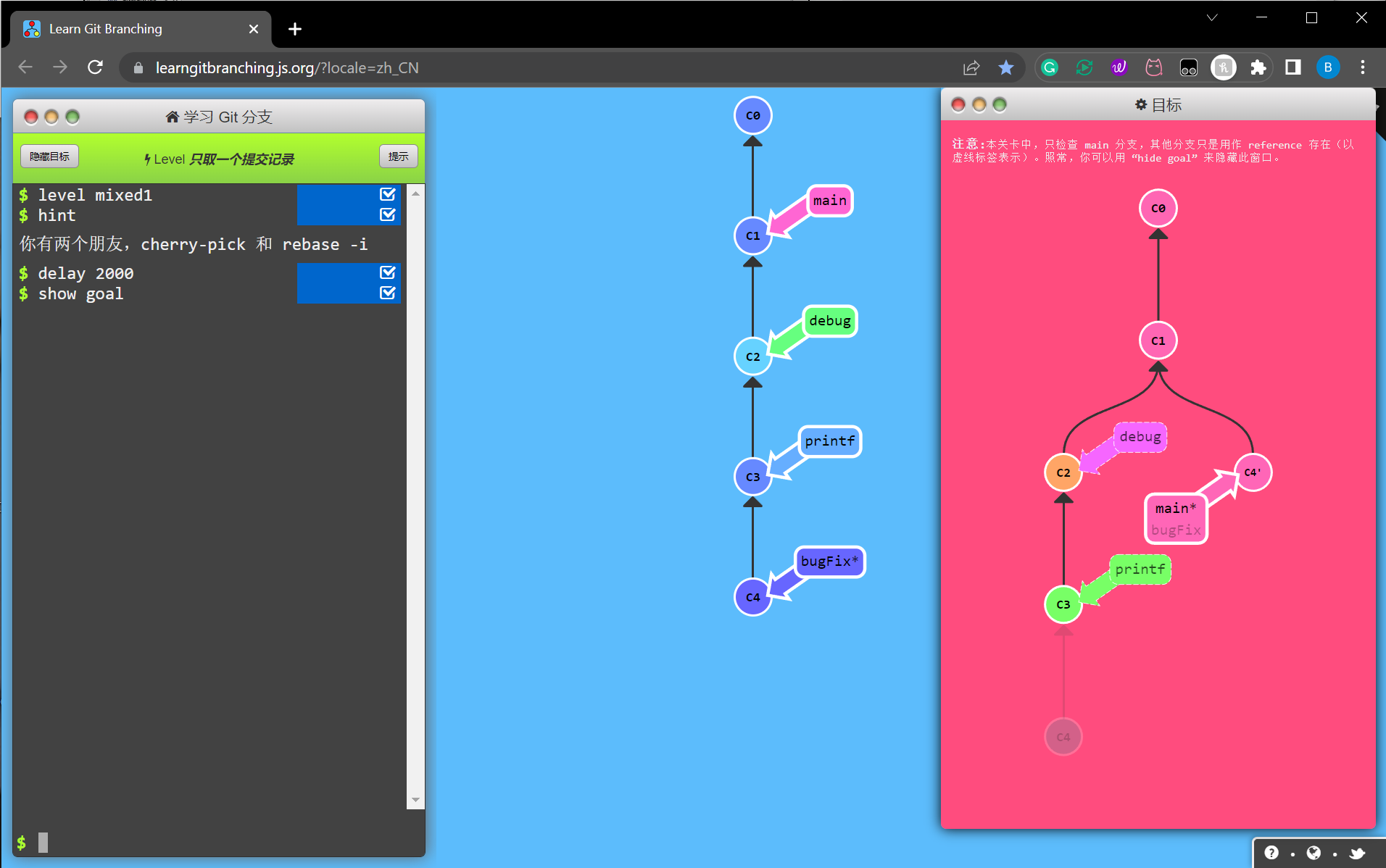Click goal window C1 node
1386x868 pixels.
click(x=1158, y=341)
